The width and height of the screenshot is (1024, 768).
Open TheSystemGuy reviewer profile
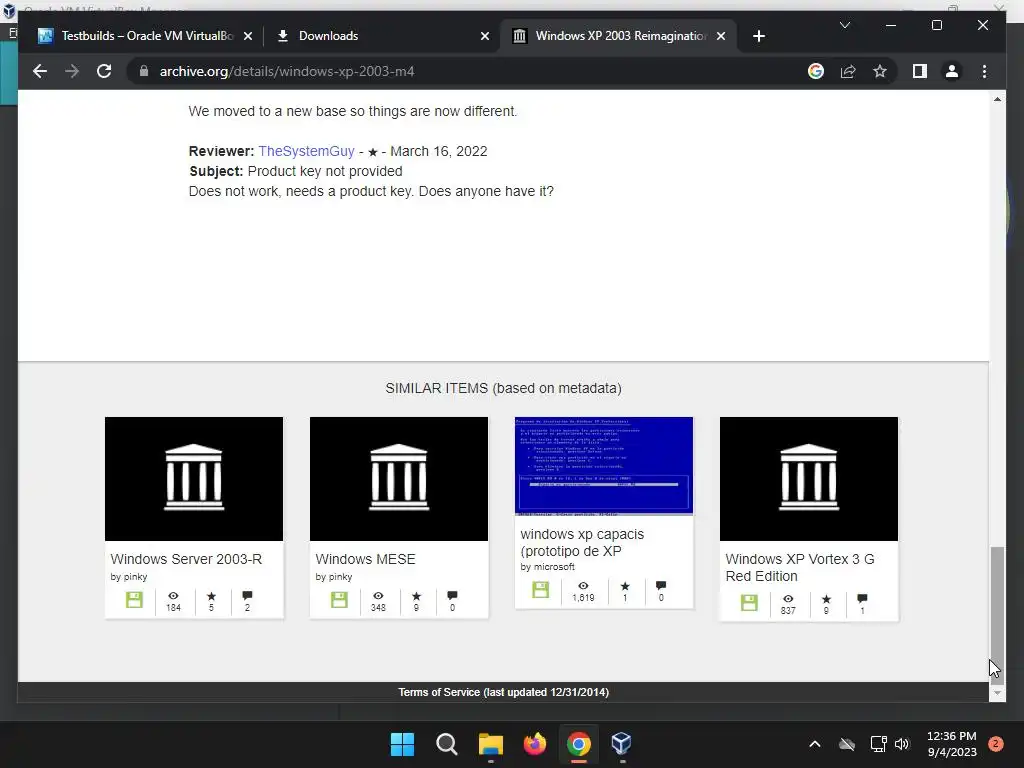[x=306, y=151]
